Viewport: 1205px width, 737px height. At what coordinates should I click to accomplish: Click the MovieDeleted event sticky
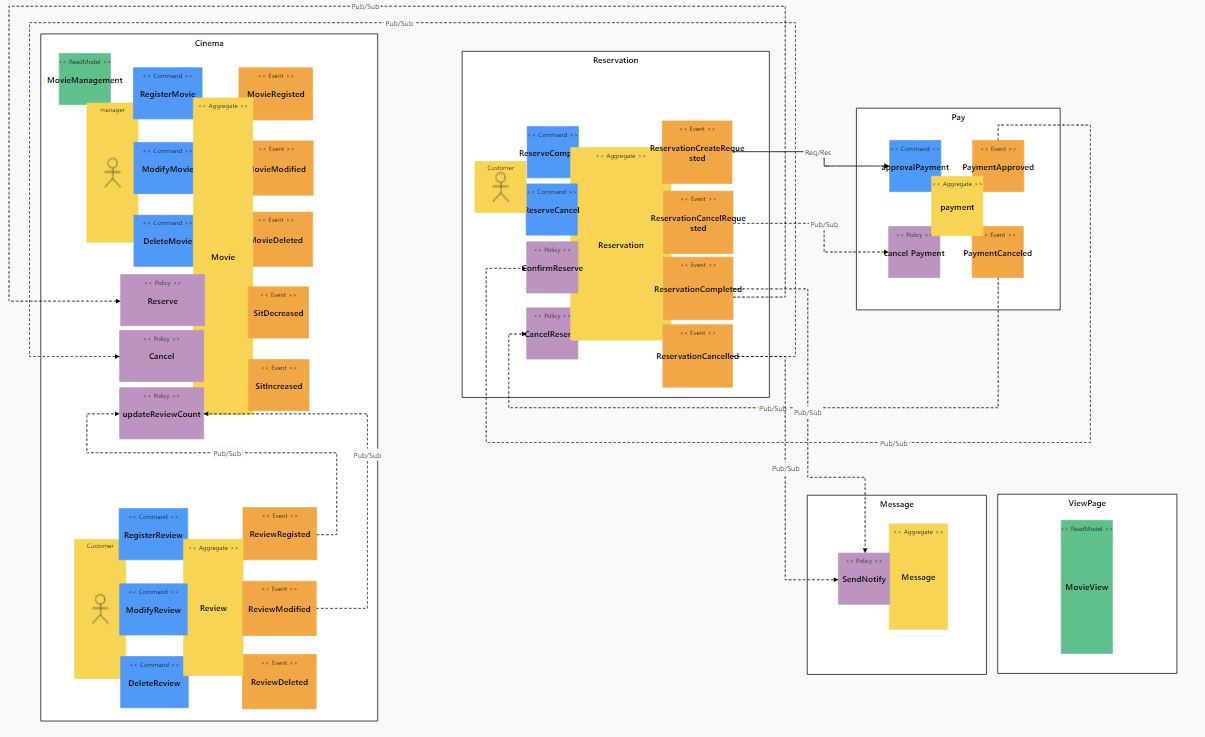click(x=275, y=239)
